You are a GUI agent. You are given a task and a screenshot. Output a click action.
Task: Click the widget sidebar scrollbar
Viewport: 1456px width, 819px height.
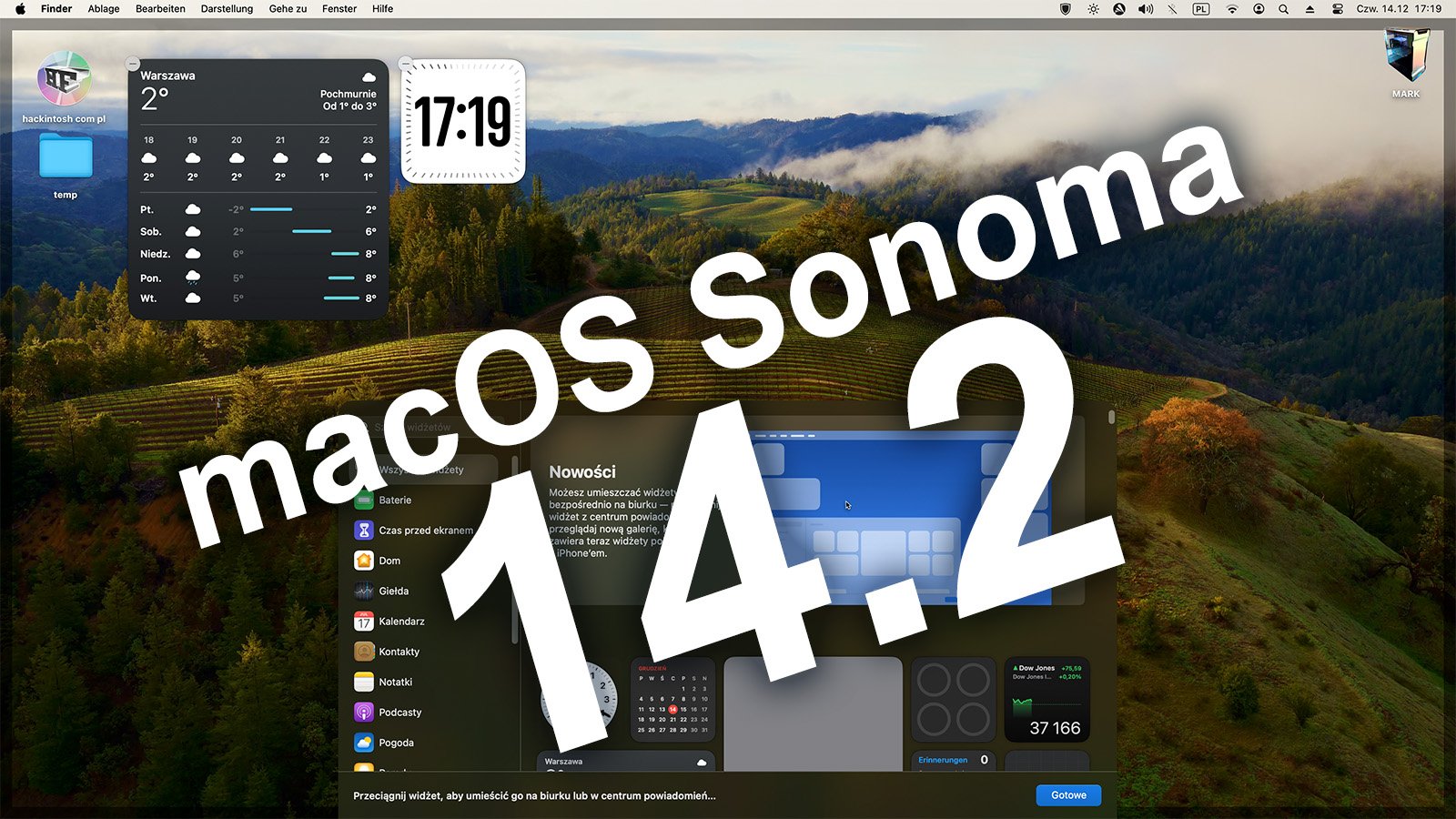coord(514,550)
